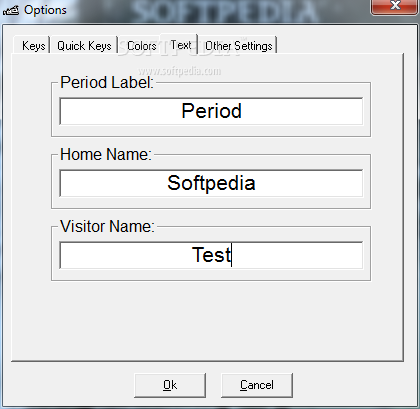
Task: Click the word Period inside its textbox
Action: coord(211,111)
